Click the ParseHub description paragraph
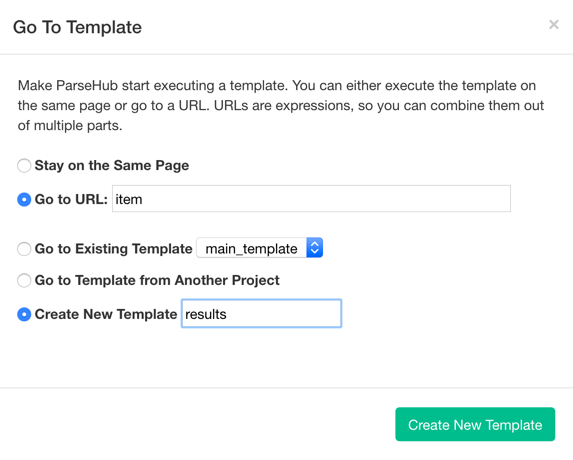The height and width of the screenshot is (460, 573). 281,106
